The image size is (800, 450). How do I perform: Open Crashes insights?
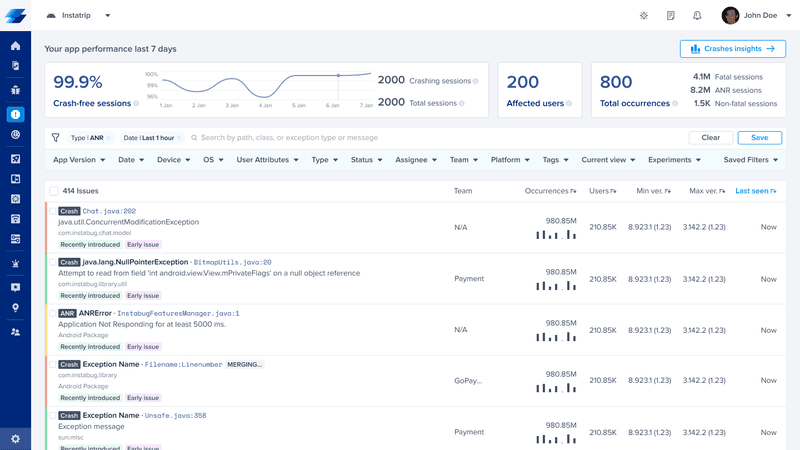pos(732,49)
